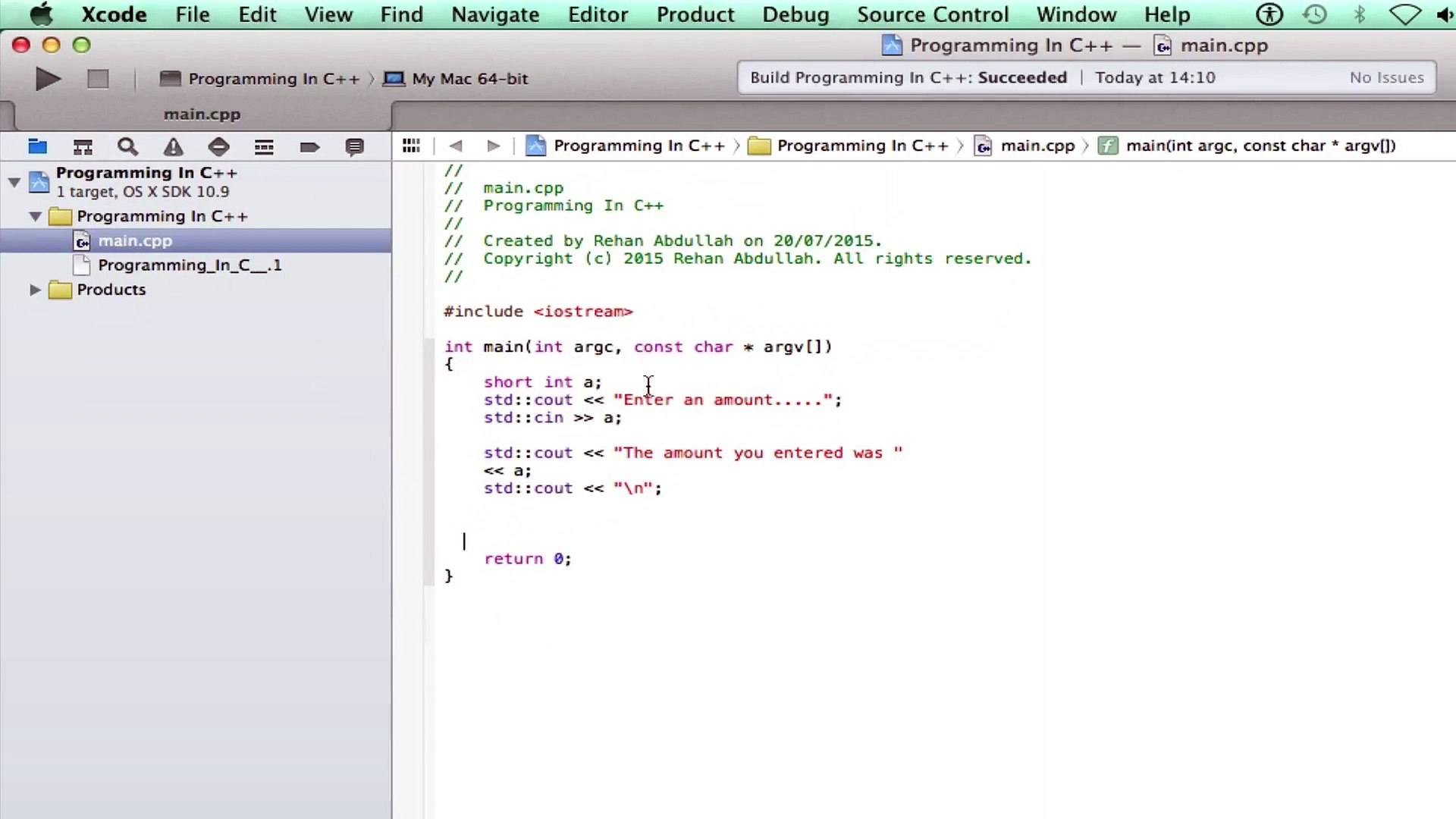The image size is (1456, 819).
Task: Open the Product menu
Action: tap(695, 14)
